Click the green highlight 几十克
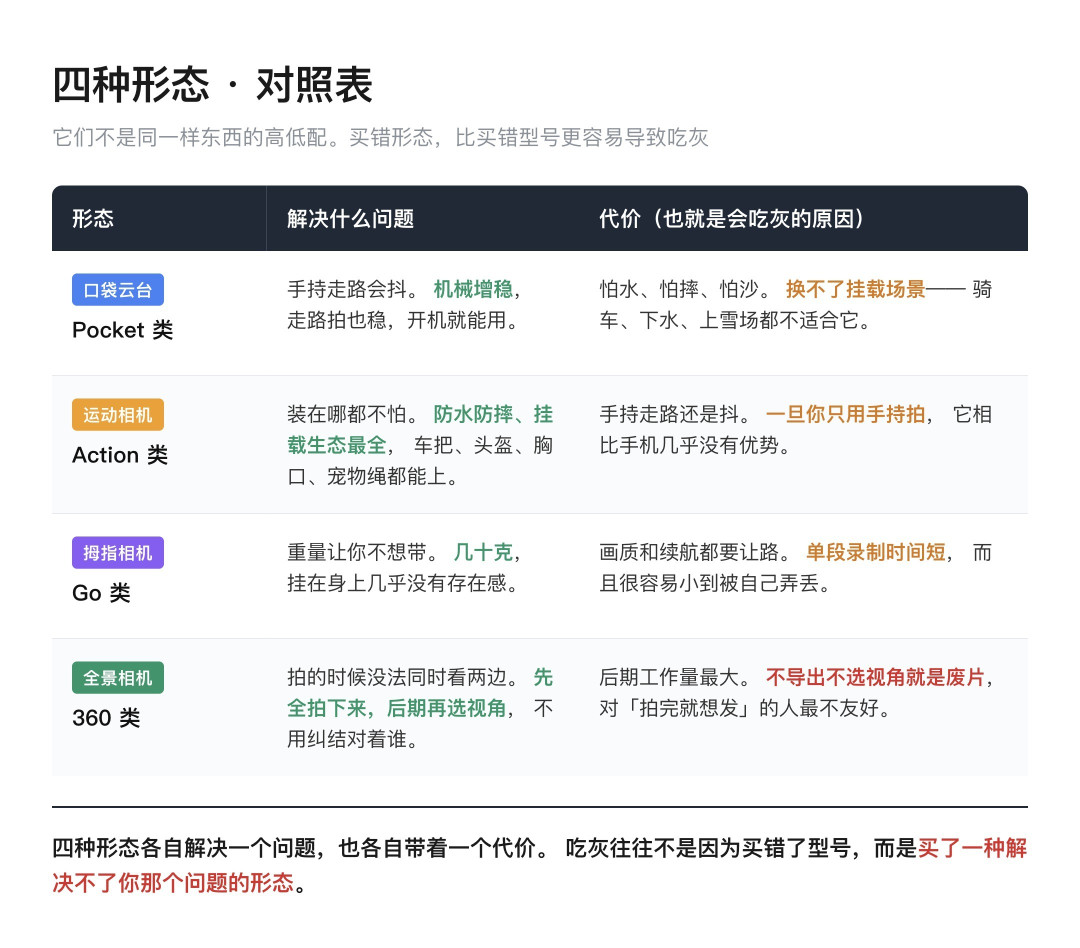This screenshot has height=948, width=1080. tap(484, 552)
